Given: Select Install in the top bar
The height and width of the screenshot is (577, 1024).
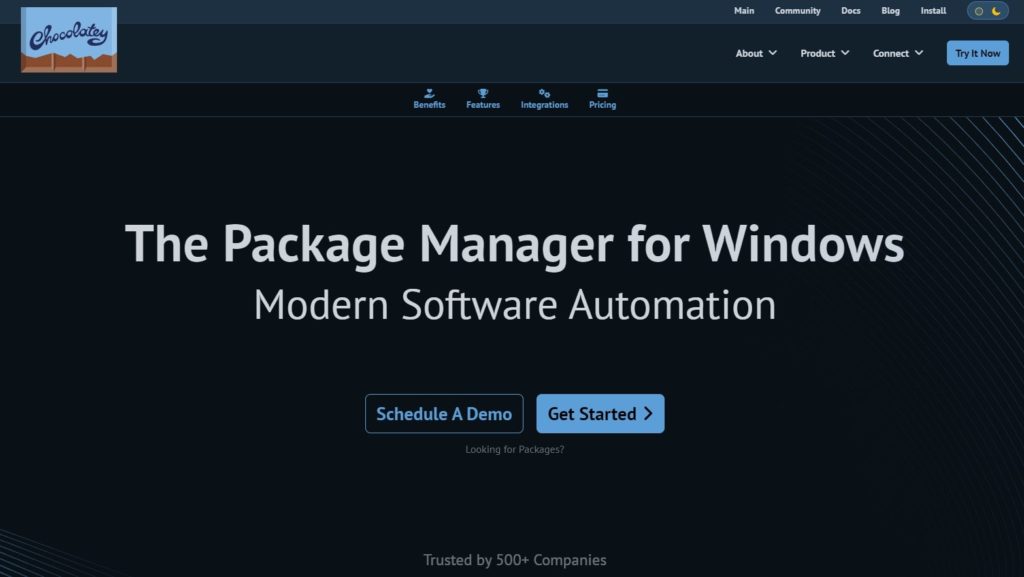Looking at the screenshot, I should (933, 11).
